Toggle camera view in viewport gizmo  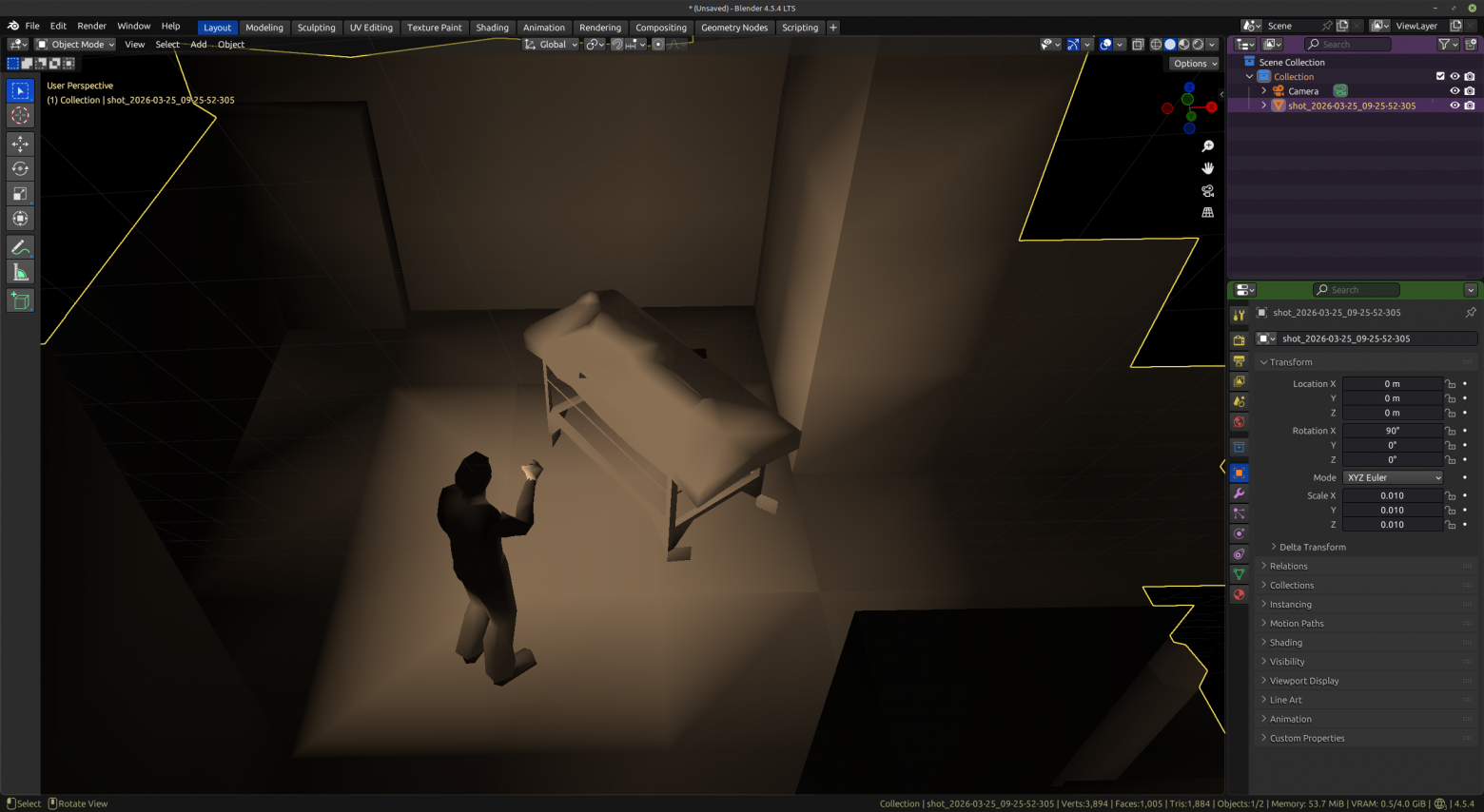click(1208, 190)
